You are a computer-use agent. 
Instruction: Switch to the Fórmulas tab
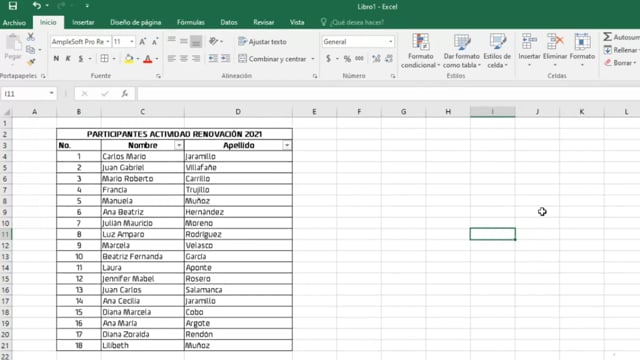click(x=191, y=22)
